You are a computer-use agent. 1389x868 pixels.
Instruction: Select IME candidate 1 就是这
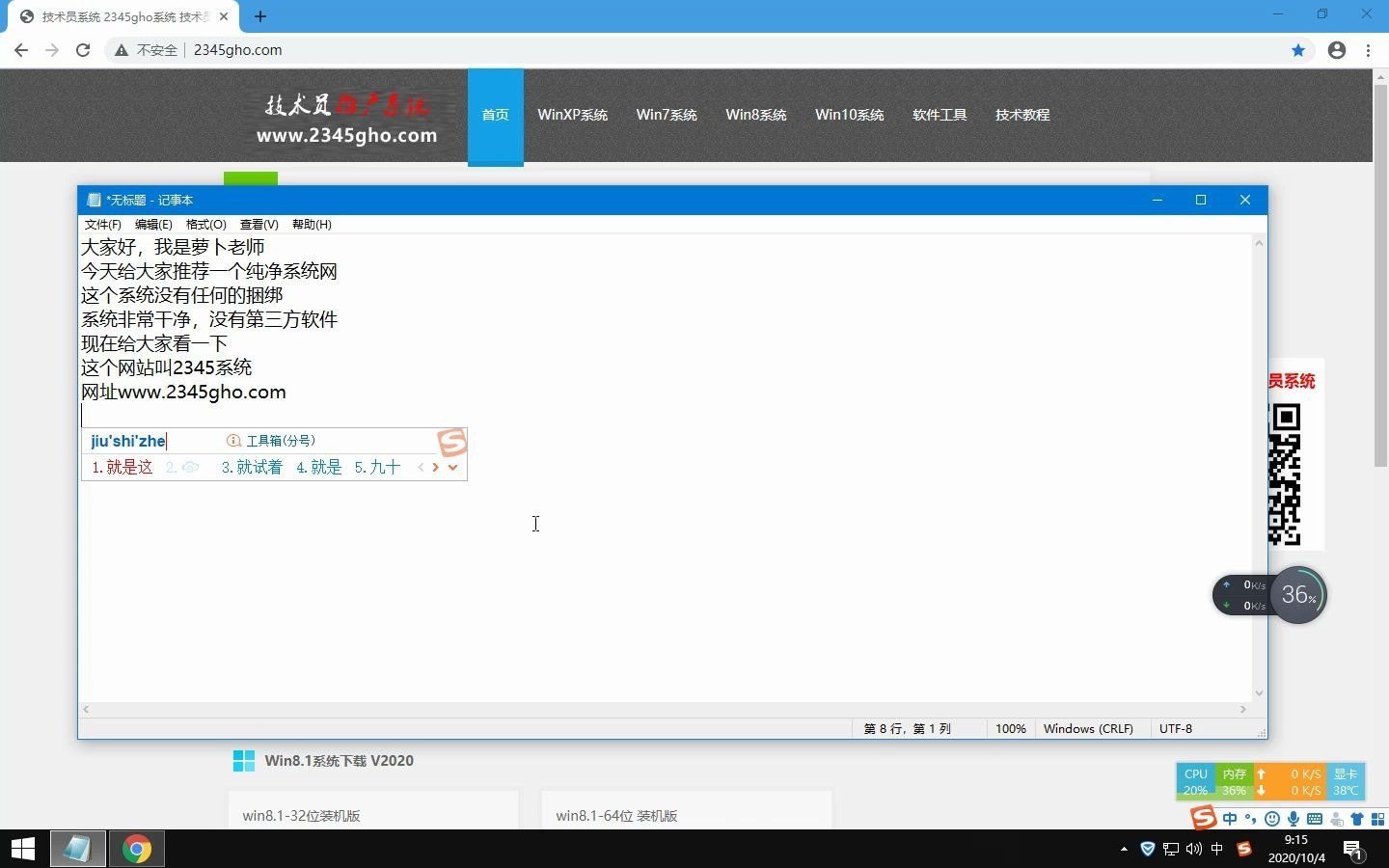123,467
